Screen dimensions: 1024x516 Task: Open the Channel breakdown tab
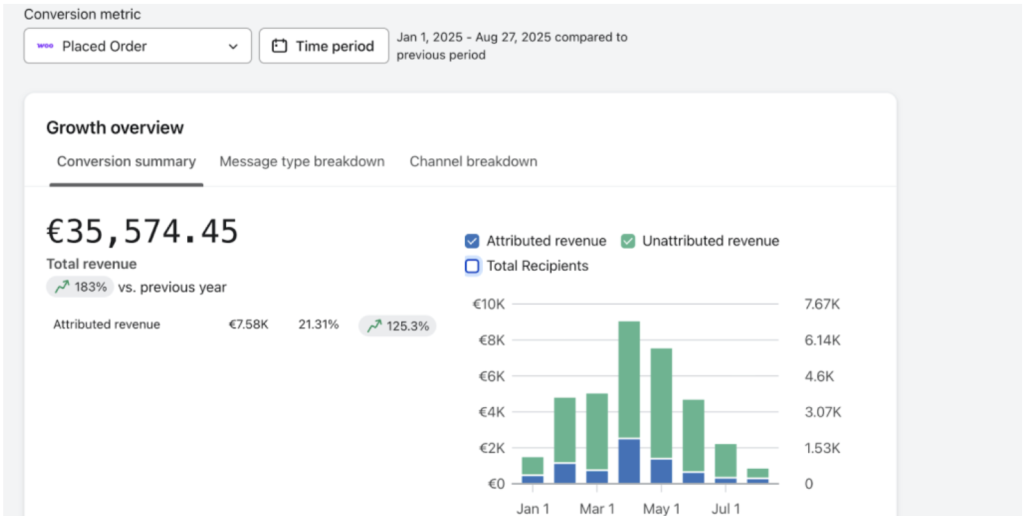click(473, 162)
